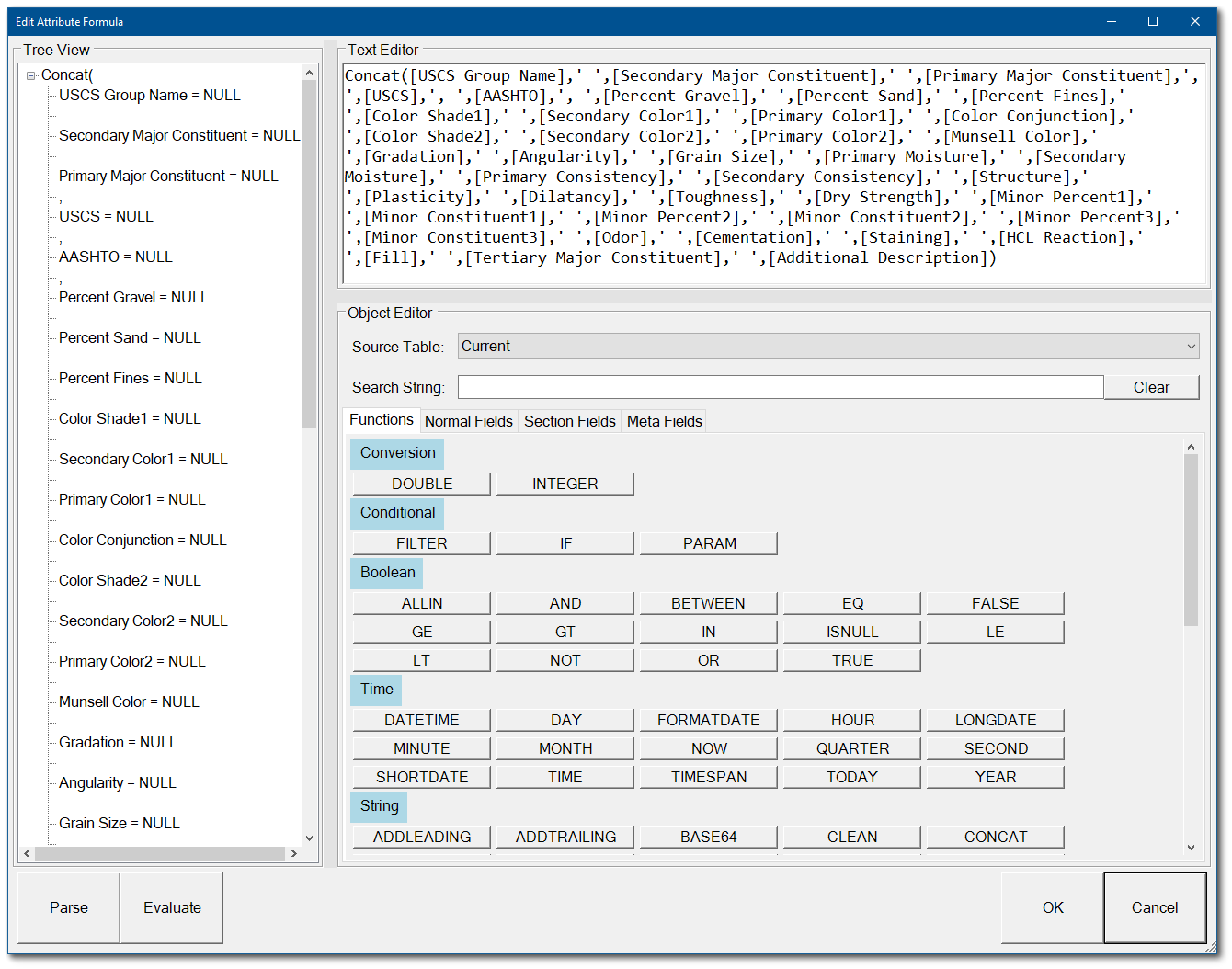The image size is (1232, 969).
Task: Click the functions list scroll down arrow
Action: coord(1191,848)
